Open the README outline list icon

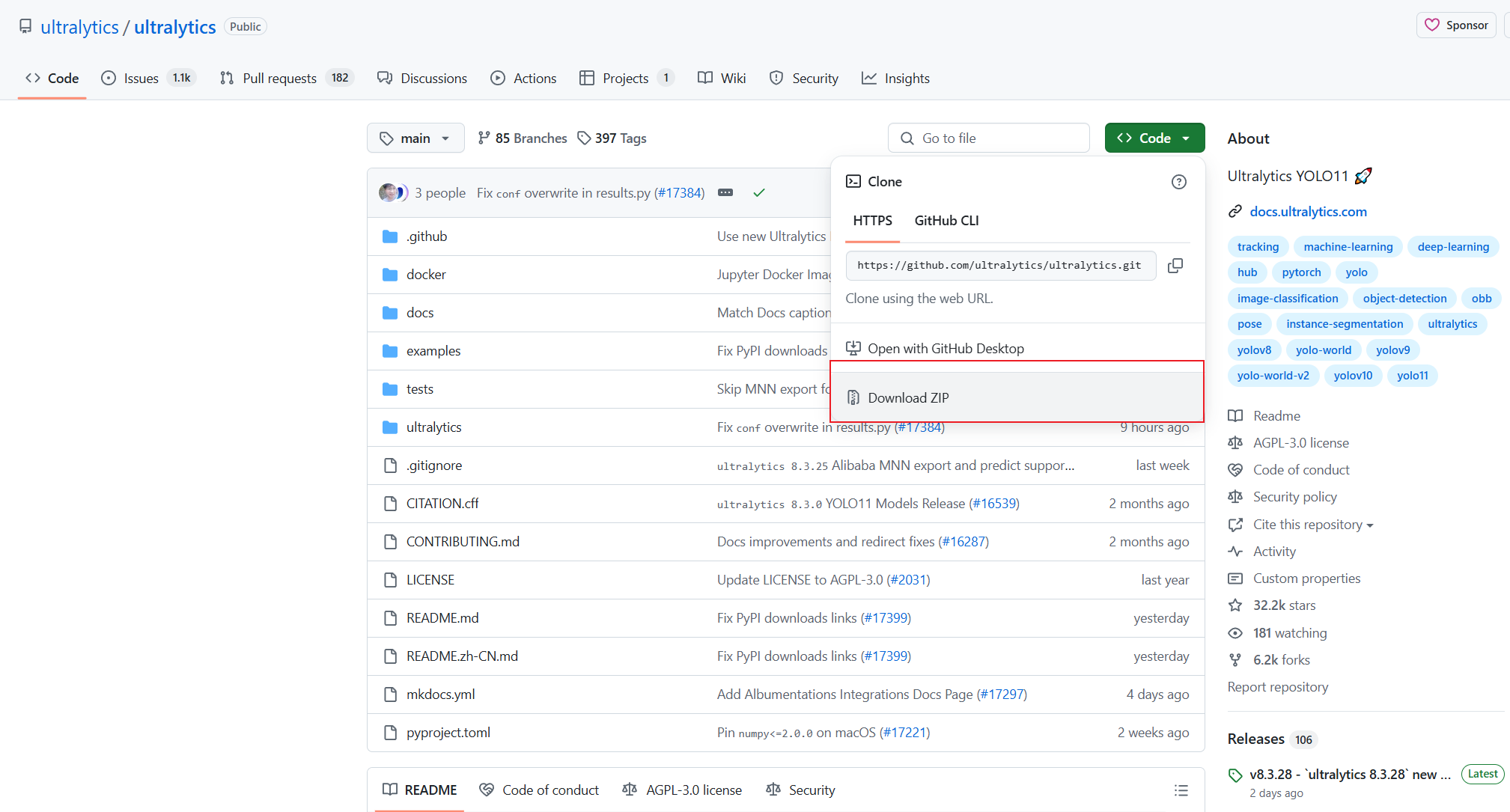pyautogui.click(x=1181, y=790)
